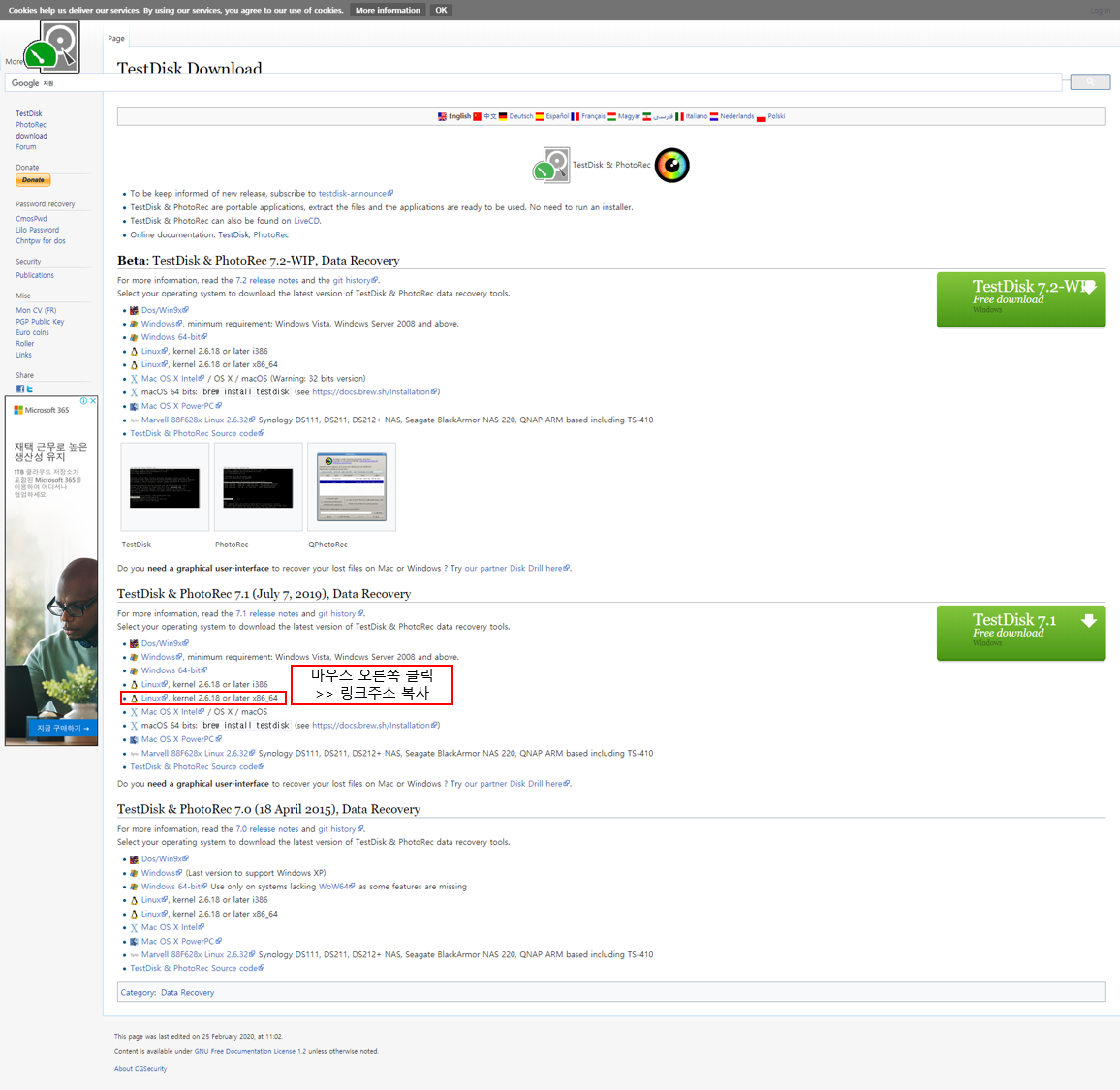Open the LiveCD link
The image size is (1120, 1090).
pyautogui.click(x=306, y=222)
